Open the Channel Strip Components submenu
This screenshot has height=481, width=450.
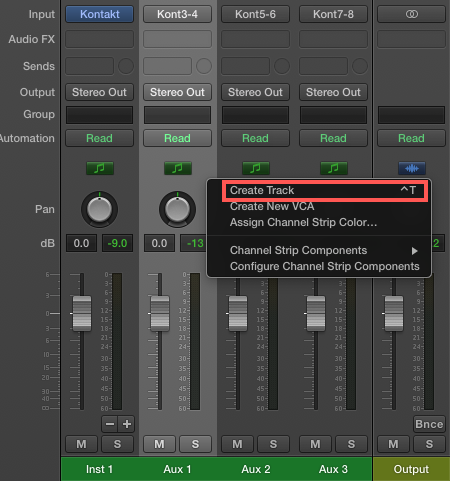point(319,250)
